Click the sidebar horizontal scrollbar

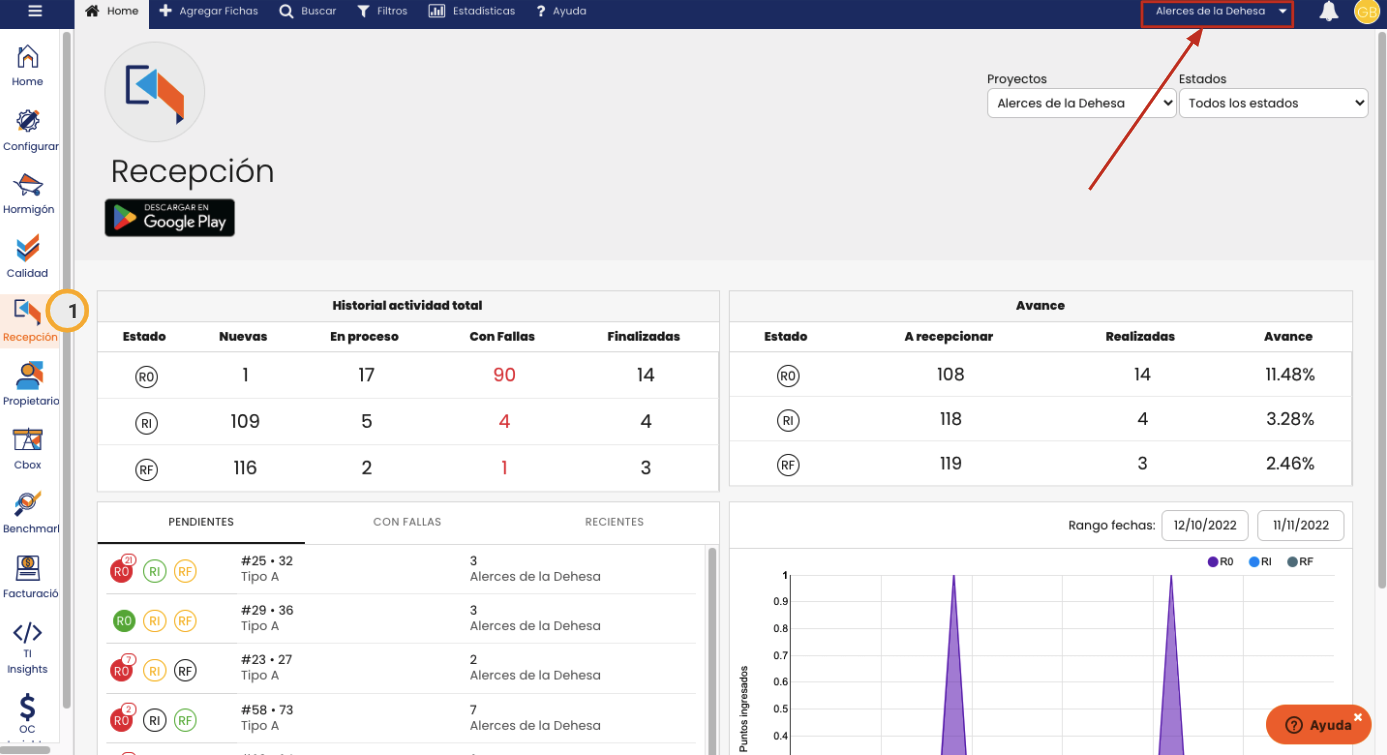pos(26,750)
